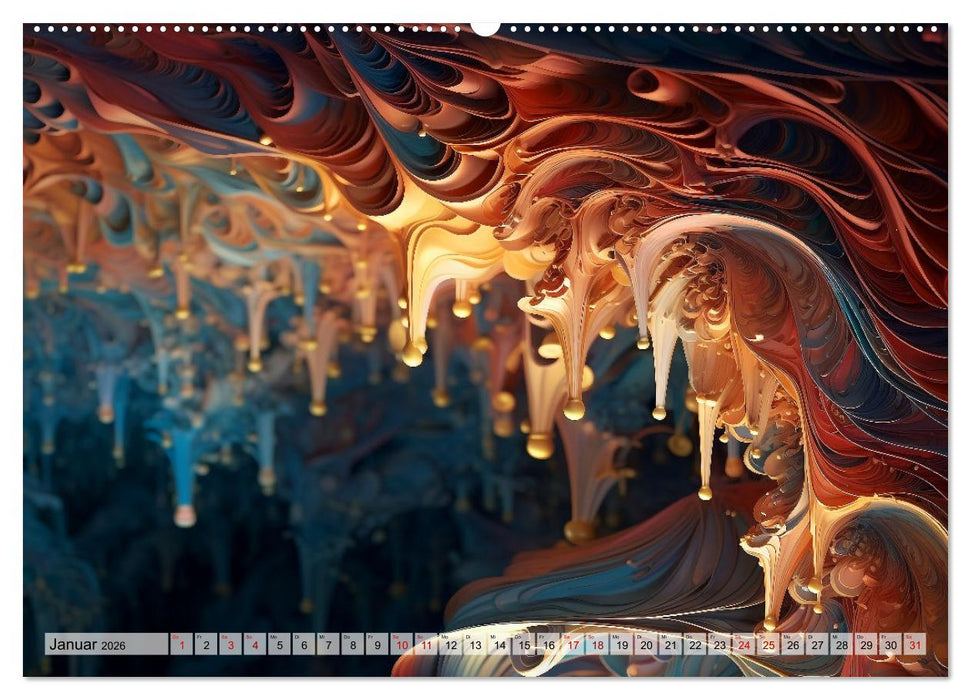
Task: Click on day 11 of Januar
Action: tap(426, 645)
